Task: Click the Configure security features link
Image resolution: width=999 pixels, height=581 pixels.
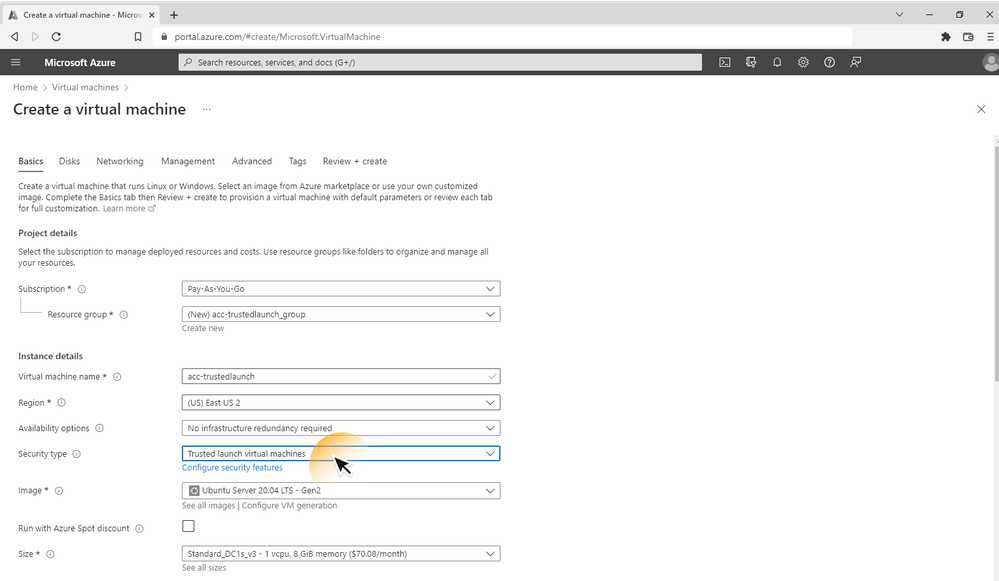Action: click(x=232, y=468)
